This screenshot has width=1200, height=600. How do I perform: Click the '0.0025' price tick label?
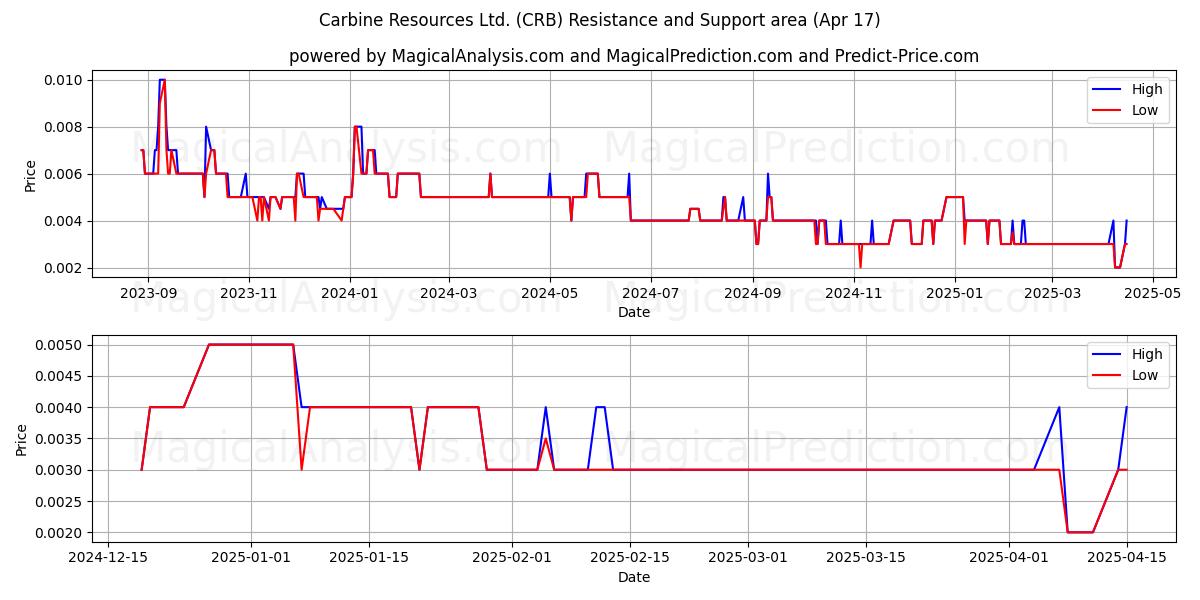(60, 501)
